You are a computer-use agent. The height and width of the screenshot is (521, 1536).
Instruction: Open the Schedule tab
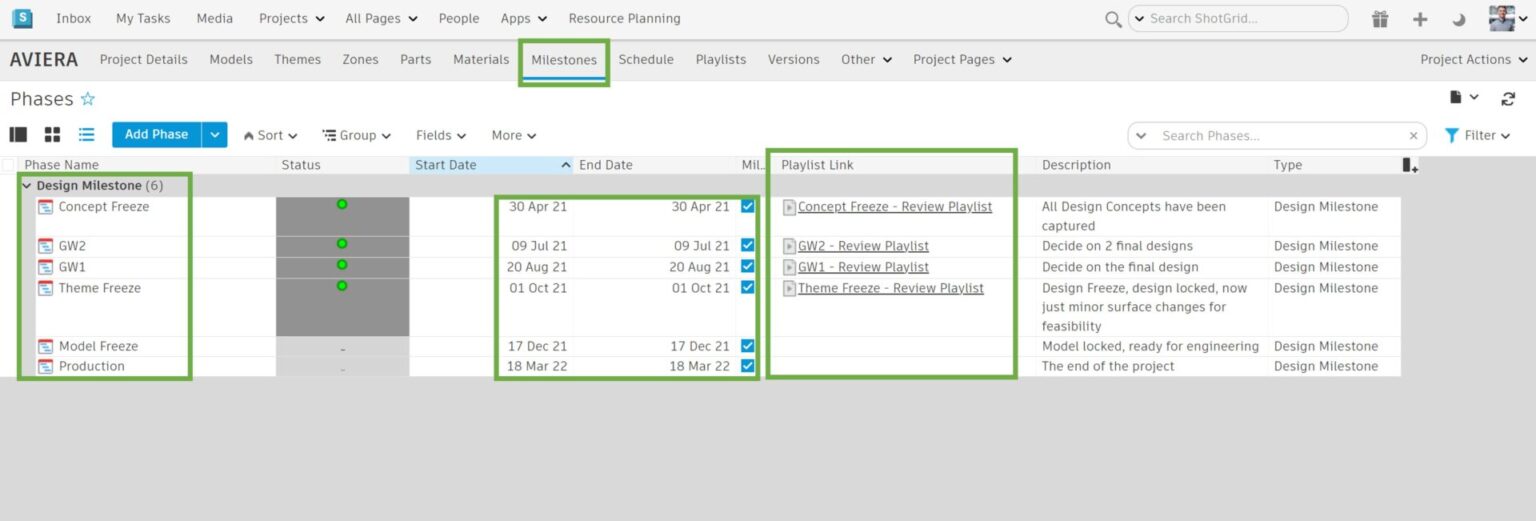[x=646, y=60]
